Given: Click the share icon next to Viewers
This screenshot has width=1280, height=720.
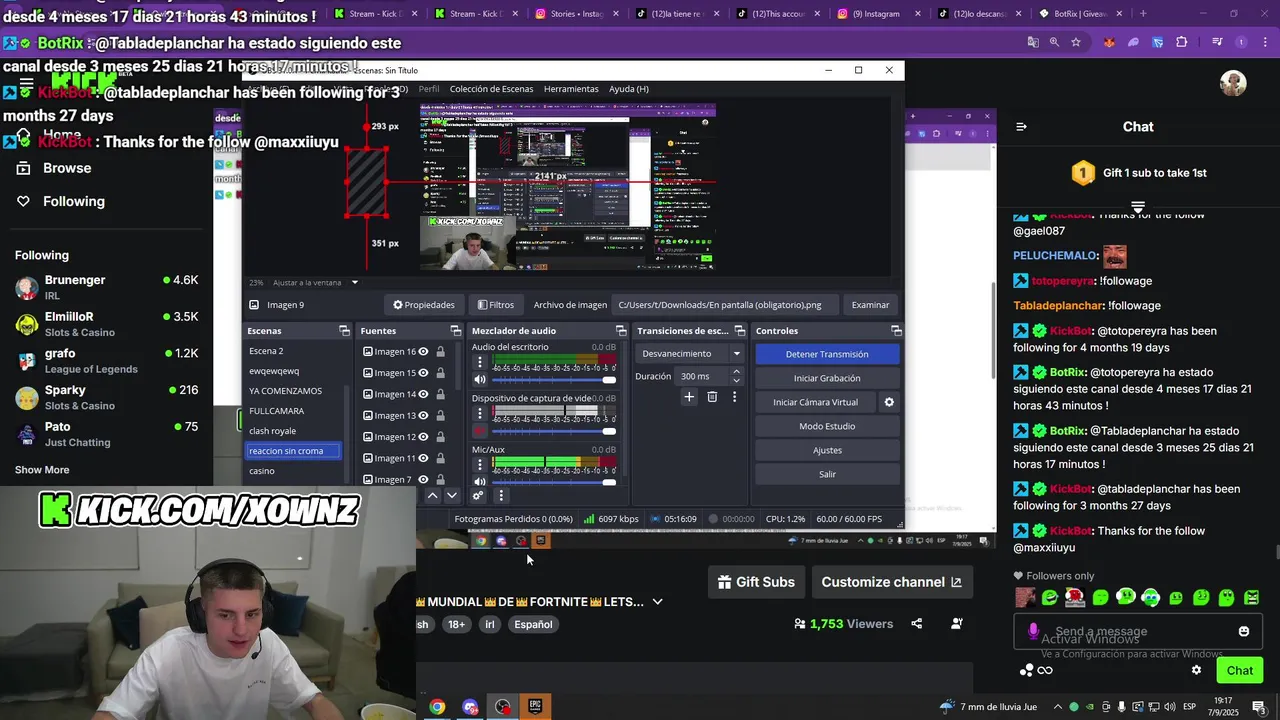Looking at the screenshot, I should (x=916, y=624).
